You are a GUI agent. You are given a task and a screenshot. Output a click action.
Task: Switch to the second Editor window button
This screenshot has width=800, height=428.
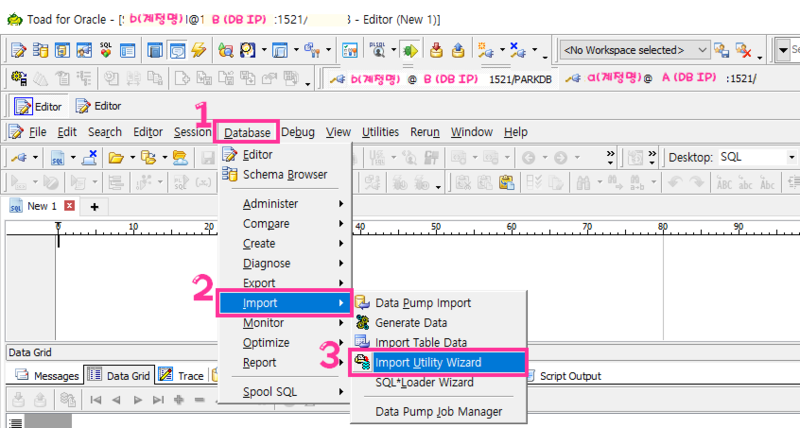98,106
